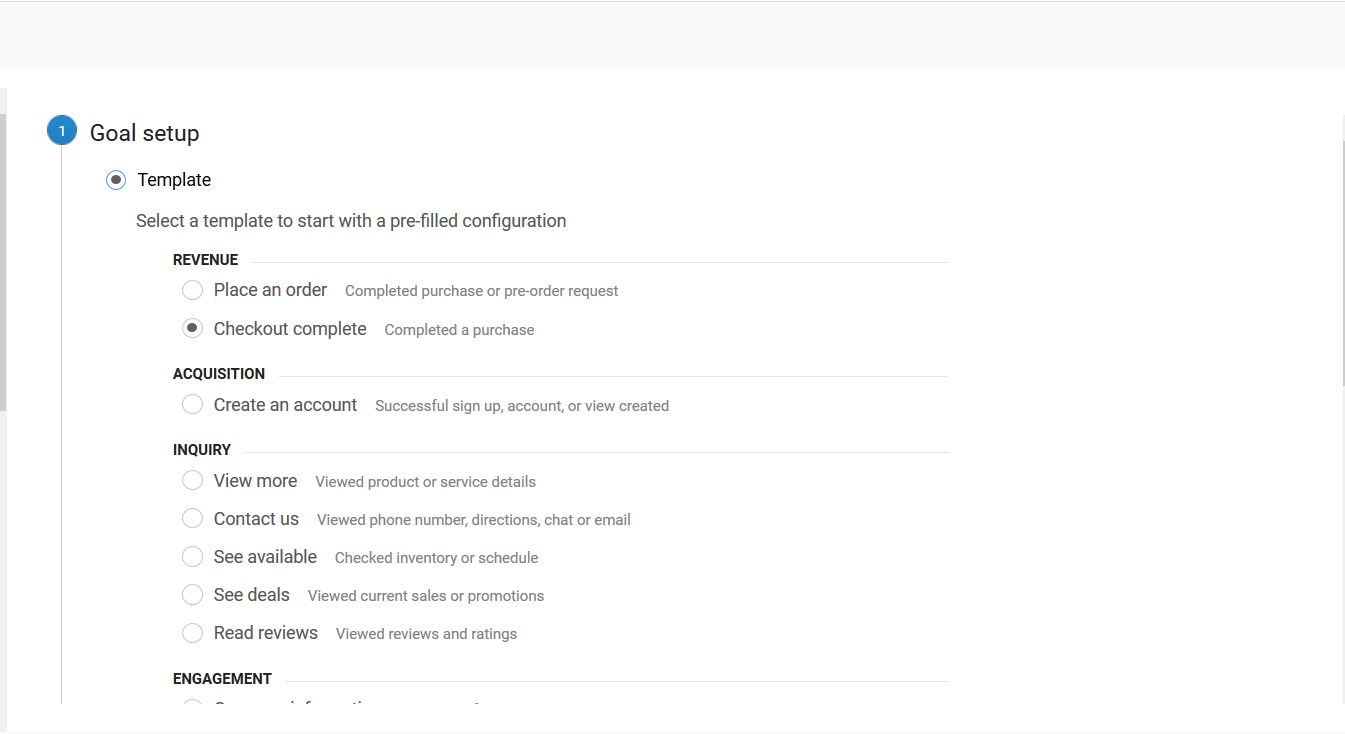Click the ACQUISITION section label
The image size is (1345, 734).
click(219, 373)
